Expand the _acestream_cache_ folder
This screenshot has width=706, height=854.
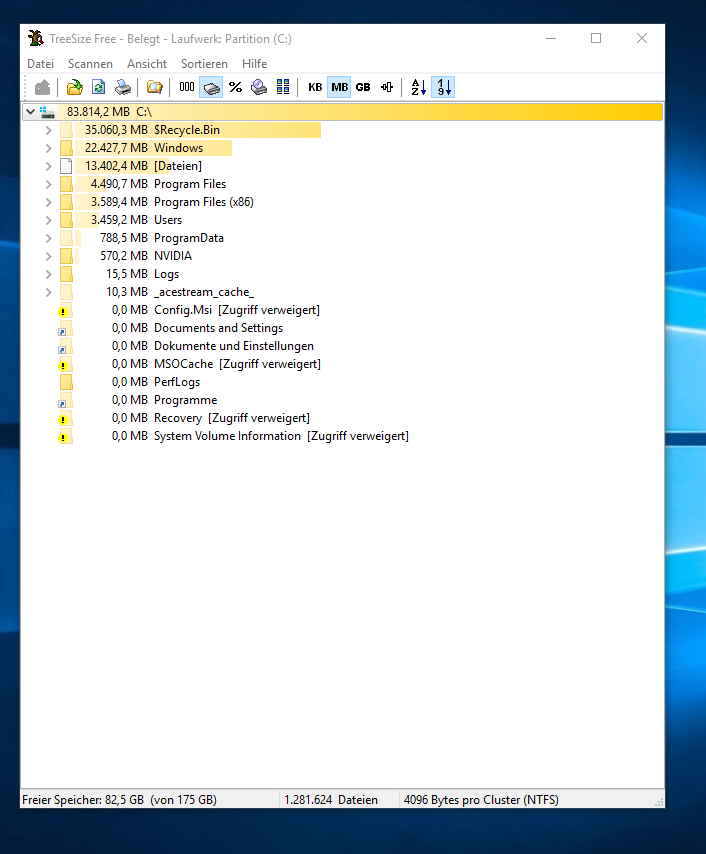click(x=48, y=292)
